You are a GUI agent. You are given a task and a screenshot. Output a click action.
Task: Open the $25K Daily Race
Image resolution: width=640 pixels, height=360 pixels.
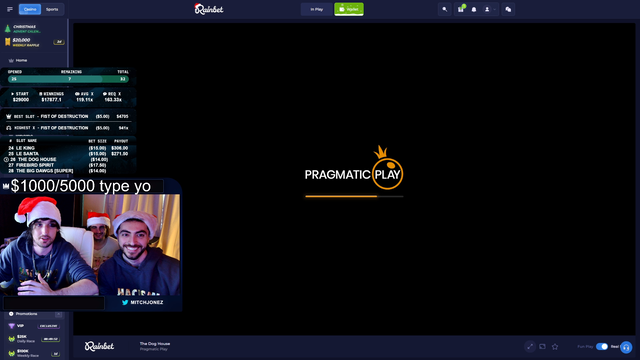tap(26, 338)
